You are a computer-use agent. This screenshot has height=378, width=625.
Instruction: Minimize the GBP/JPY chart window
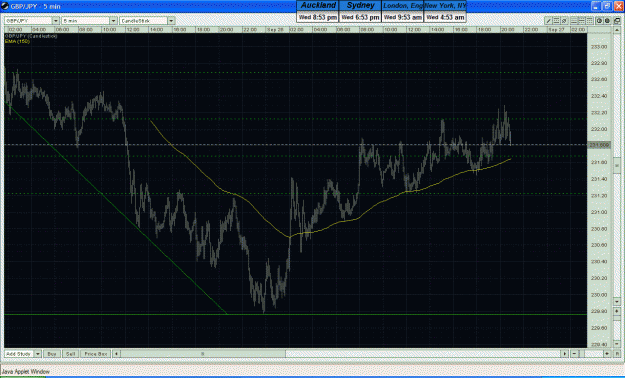click(x=596, y=6)
